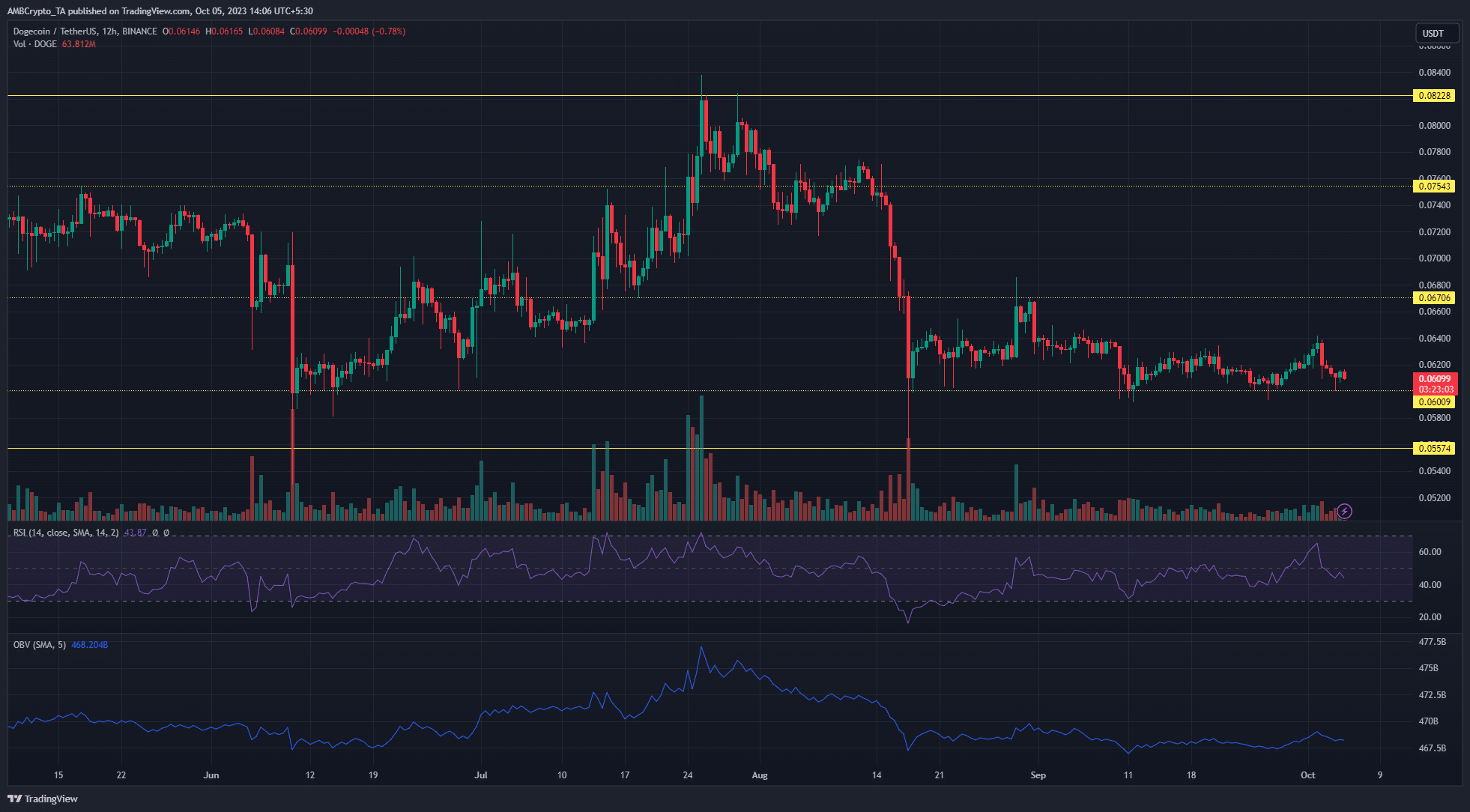Image resolution: width=1470 pixels, height=812 pixels.
Task: Click the Sep label on time axis
Action: [1038, 775]
